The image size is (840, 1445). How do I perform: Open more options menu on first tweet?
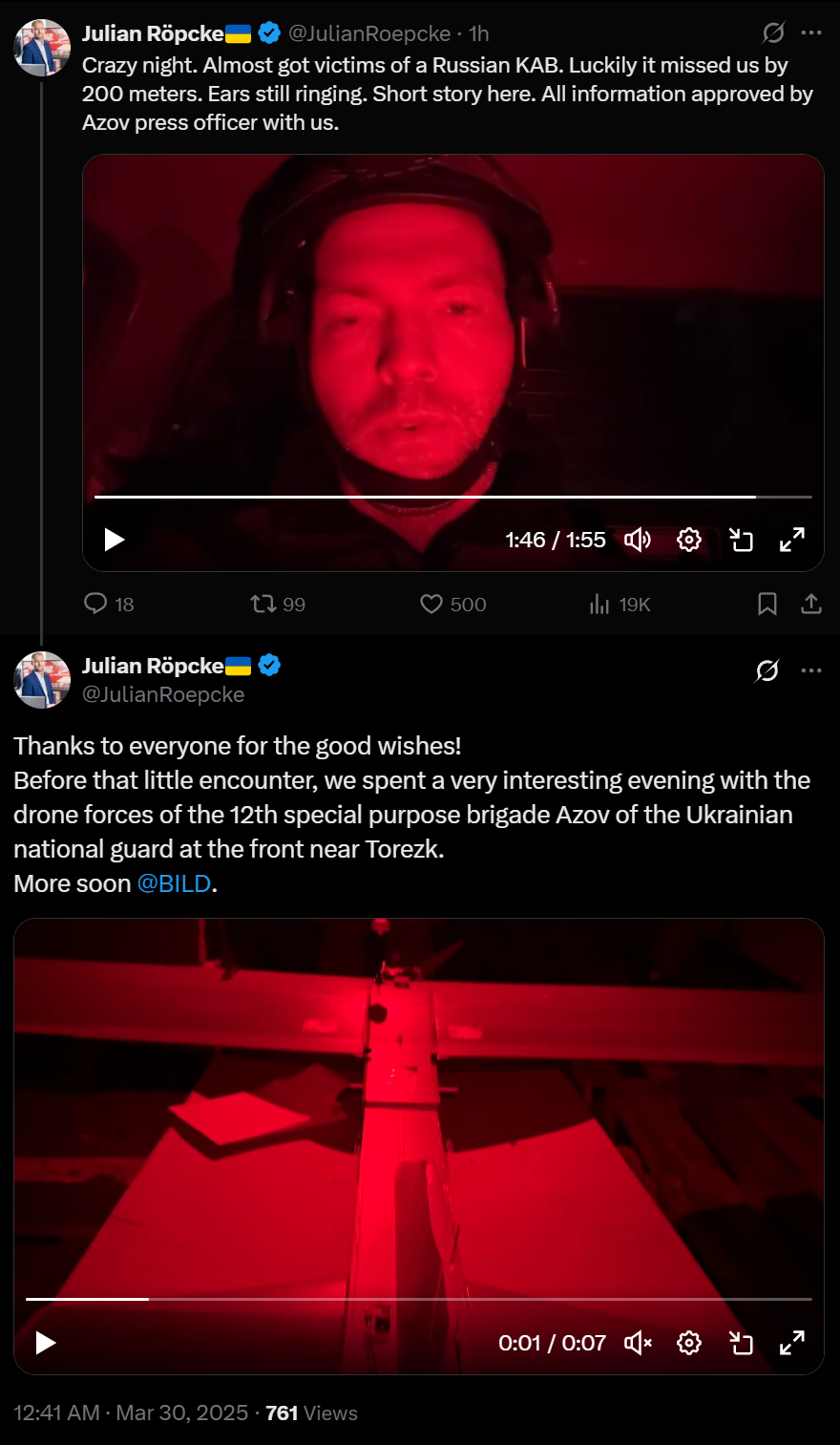coord(811,32)
